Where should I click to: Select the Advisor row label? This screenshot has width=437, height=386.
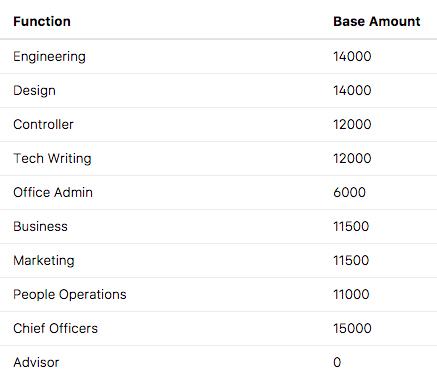coord(36,362)
